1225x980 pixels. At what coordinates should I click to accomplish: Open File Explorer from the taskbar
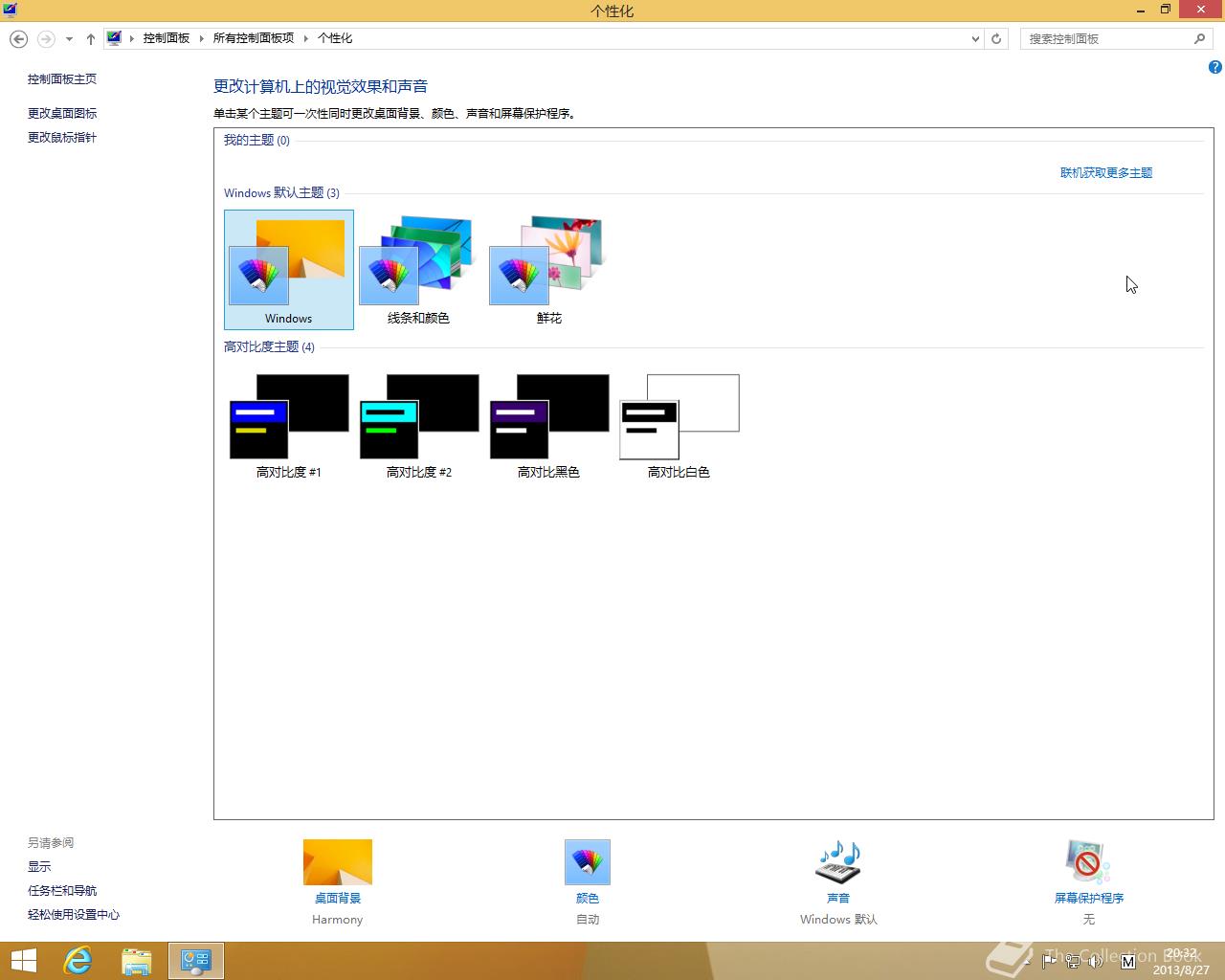[x=137, y=961]
